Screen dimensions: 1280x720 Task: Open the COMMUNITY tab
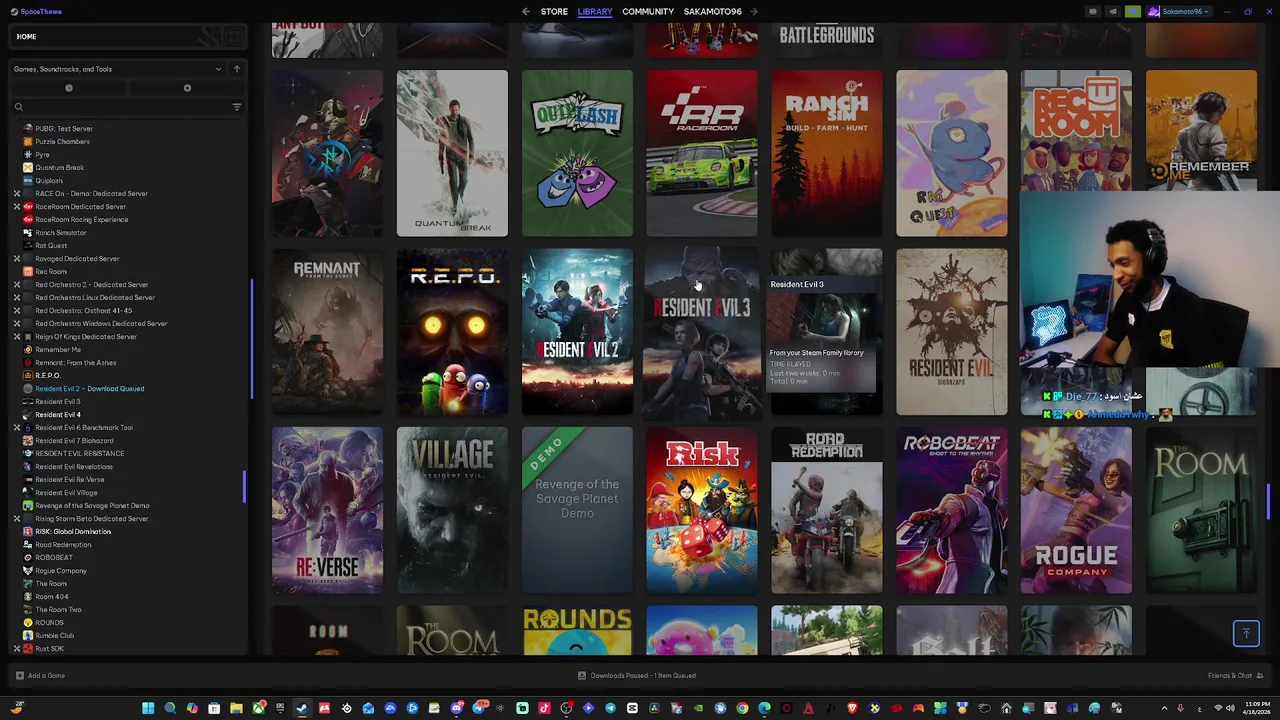648,12
